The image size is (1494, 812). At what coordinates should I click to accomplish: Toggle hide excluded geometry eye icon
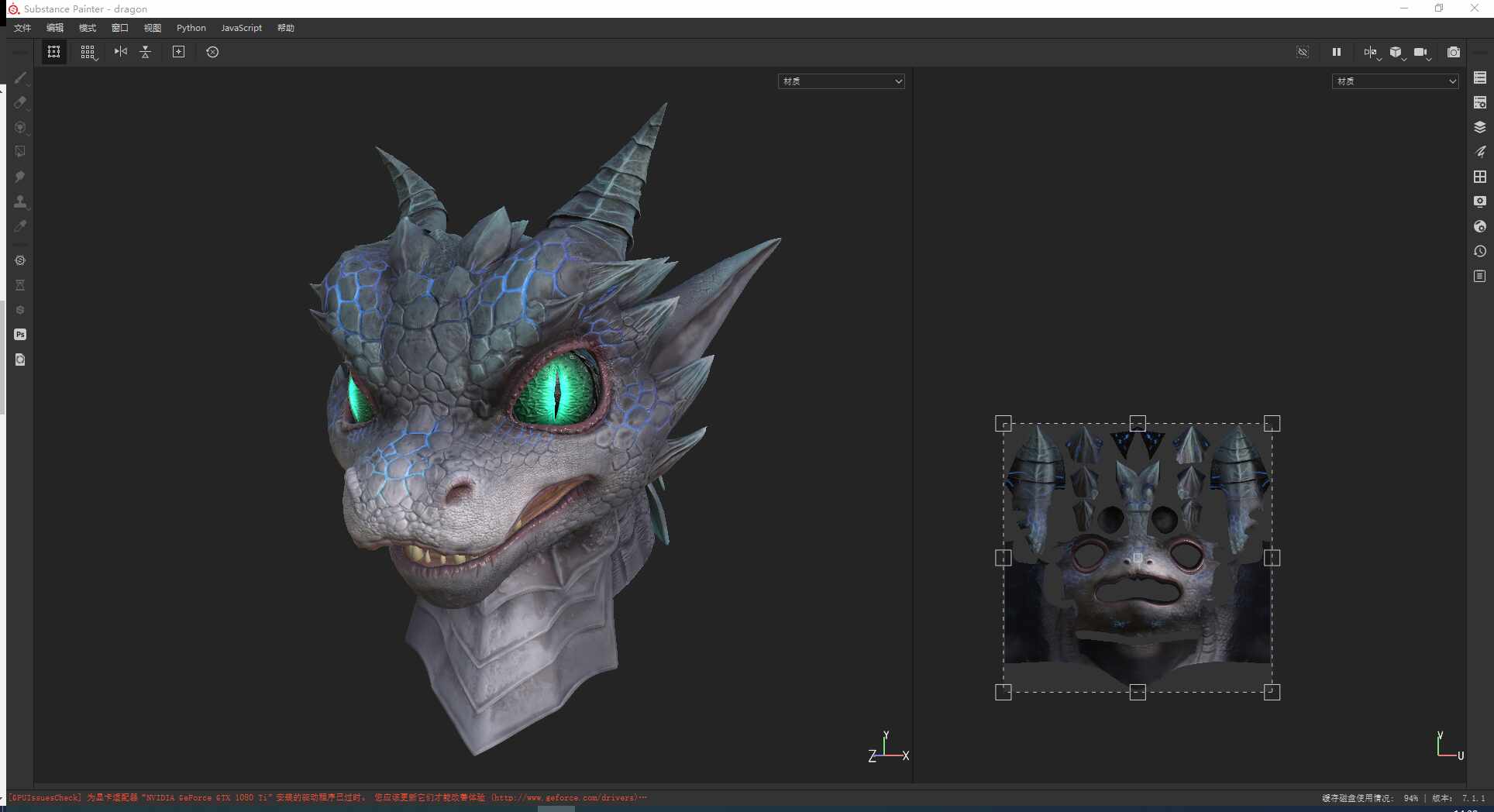click(x=1303, y=52)
